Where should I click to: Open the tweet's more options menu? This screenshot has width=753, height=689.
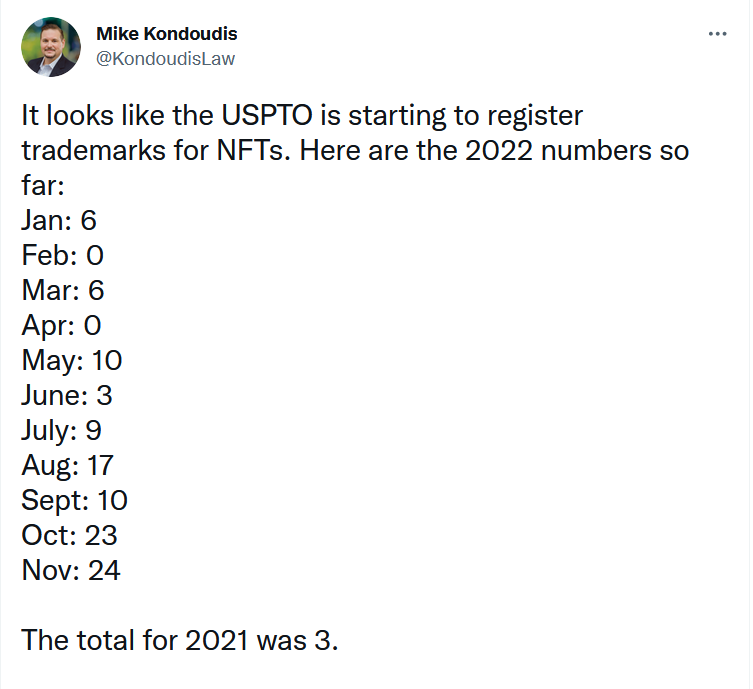click(x=717, y=34)
